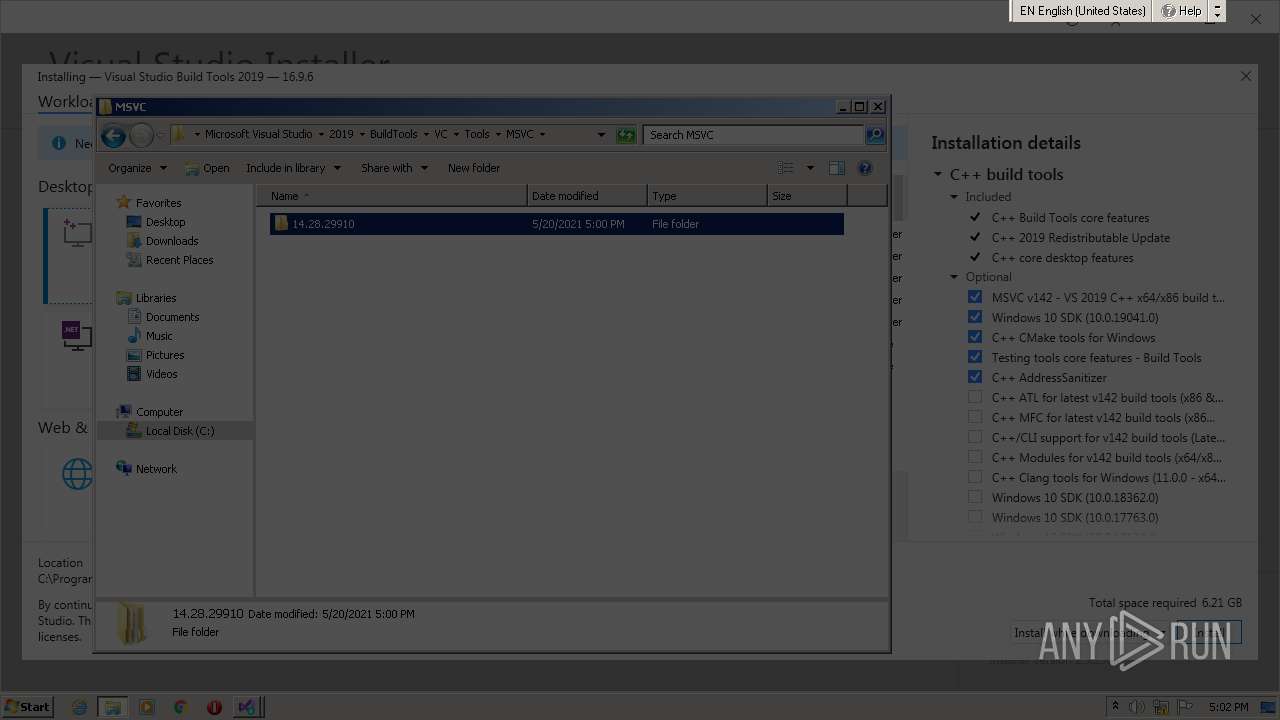This screenshot has height=720, width=1280.
Task: Collapse the Included components group
Action: click(x=954, y=197)
